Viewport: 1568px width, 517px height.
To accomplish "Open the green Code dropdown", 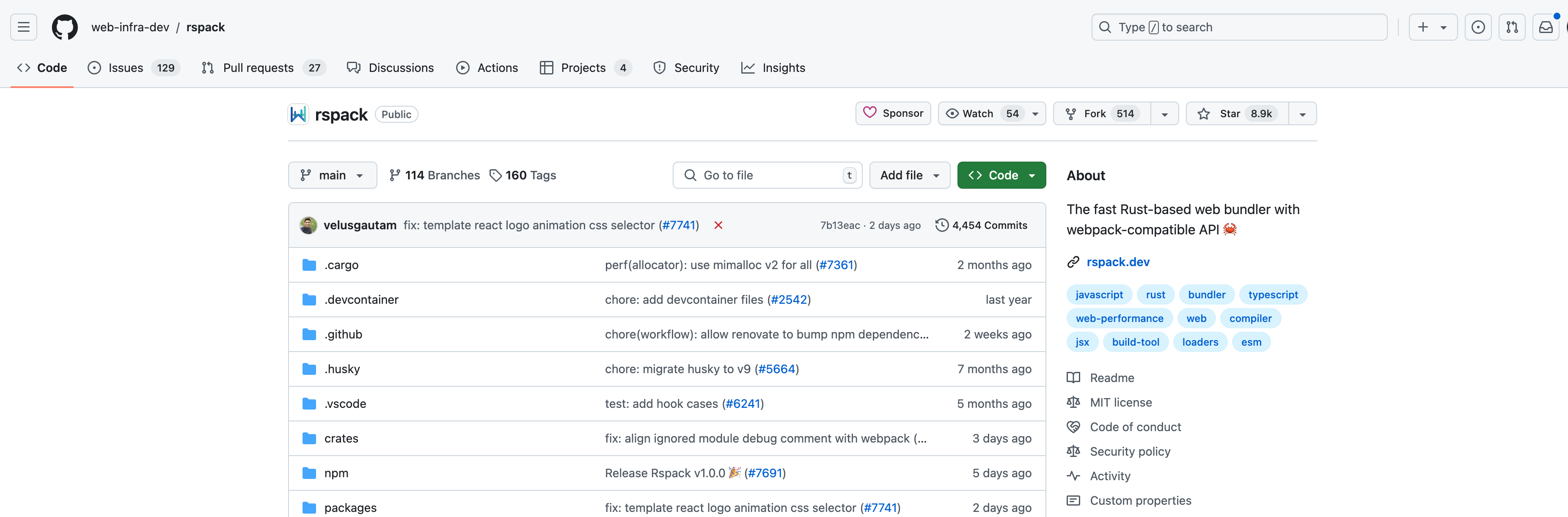I will [x=1001, y=176].
